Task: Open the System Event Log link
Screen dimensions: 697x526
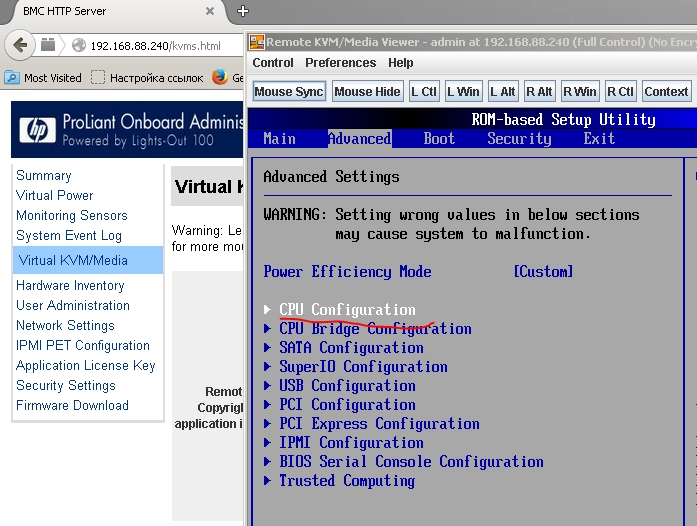Action: pyautogui.click(x=69, y=236)
